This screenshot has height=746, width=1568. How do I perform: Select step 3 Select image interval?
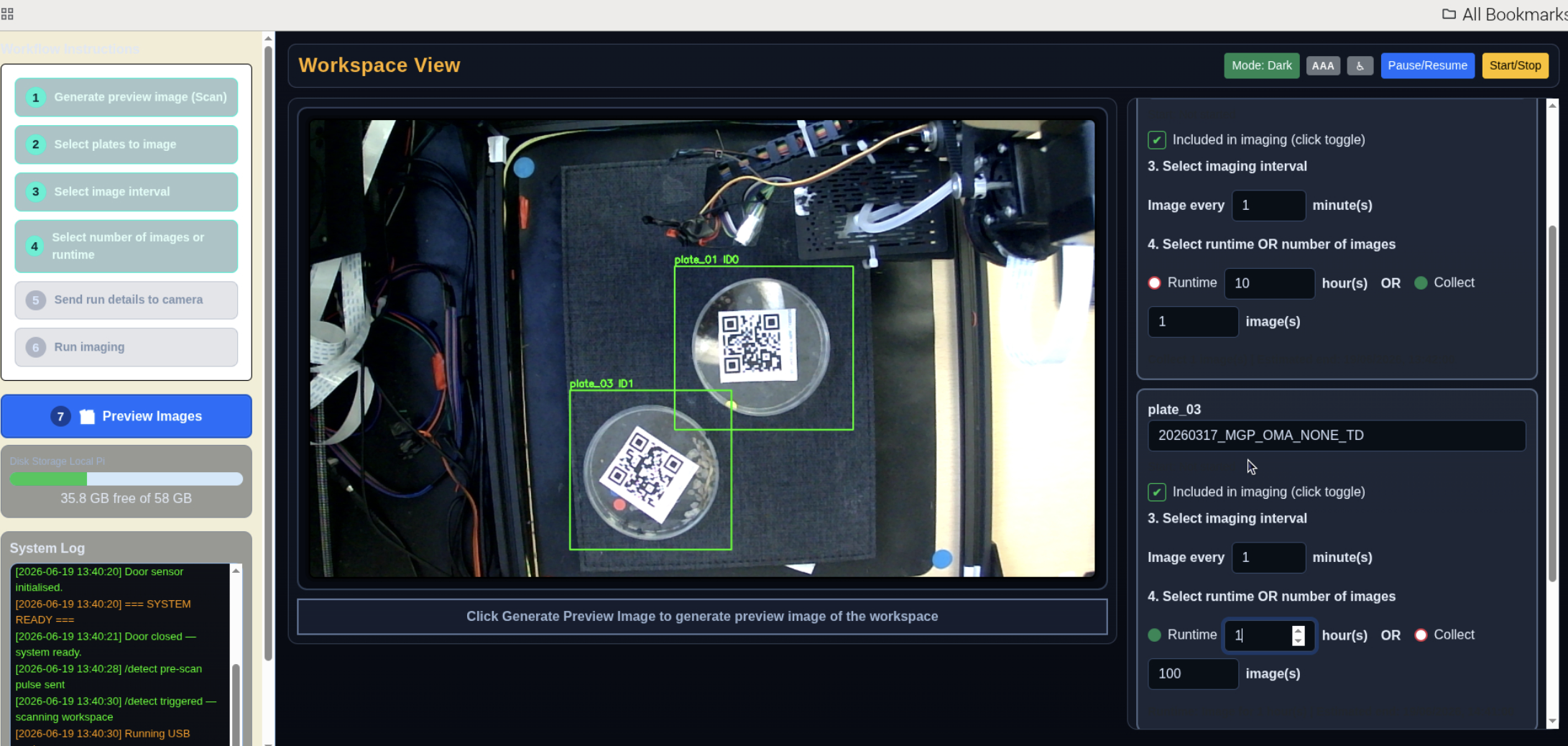pos(126,192)
